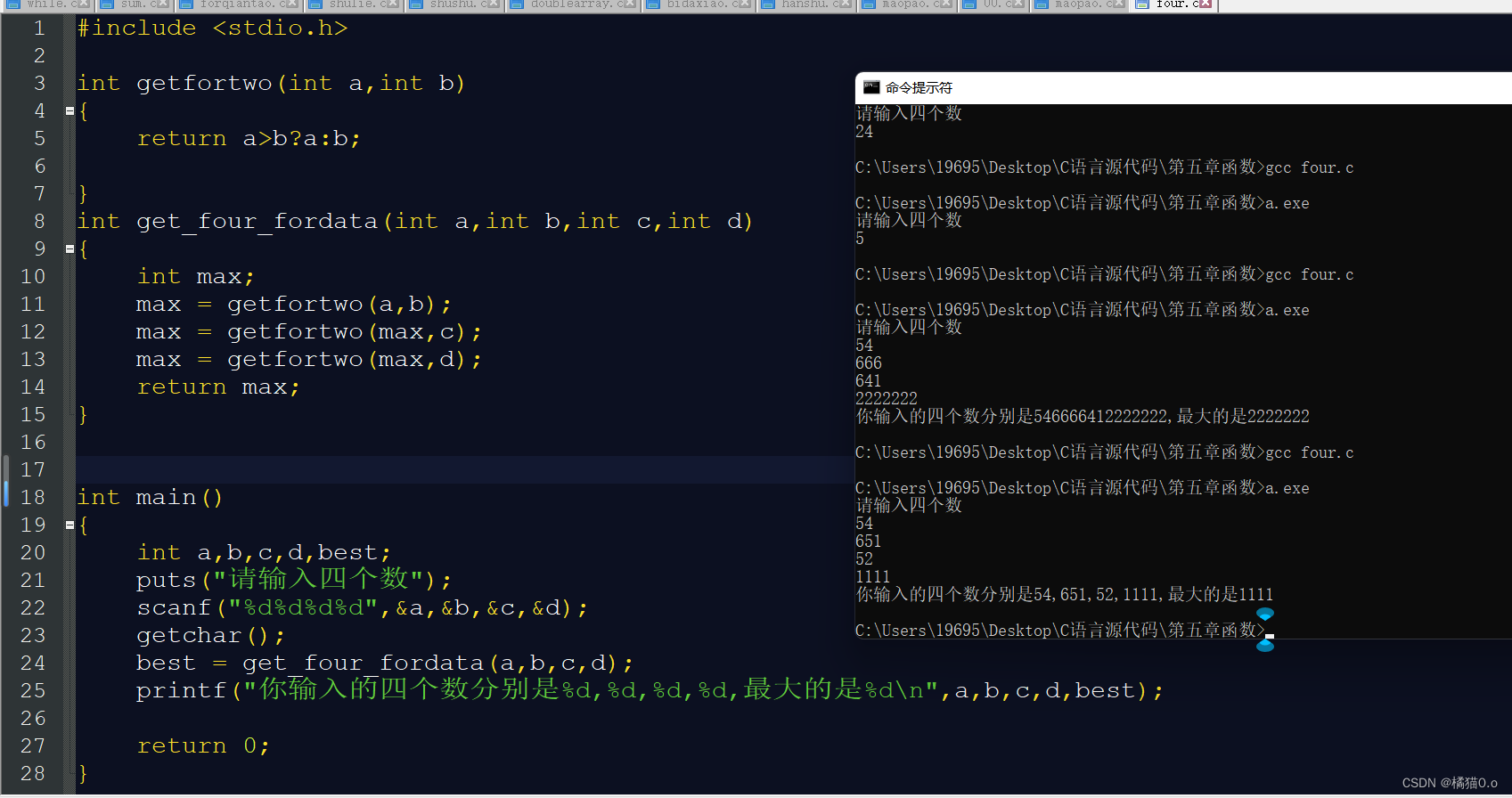The height and width of the screenshot is (798, 1512).
Task: Click the terminal input value 666
Action: pyautogui.click(x=869, y=363)
